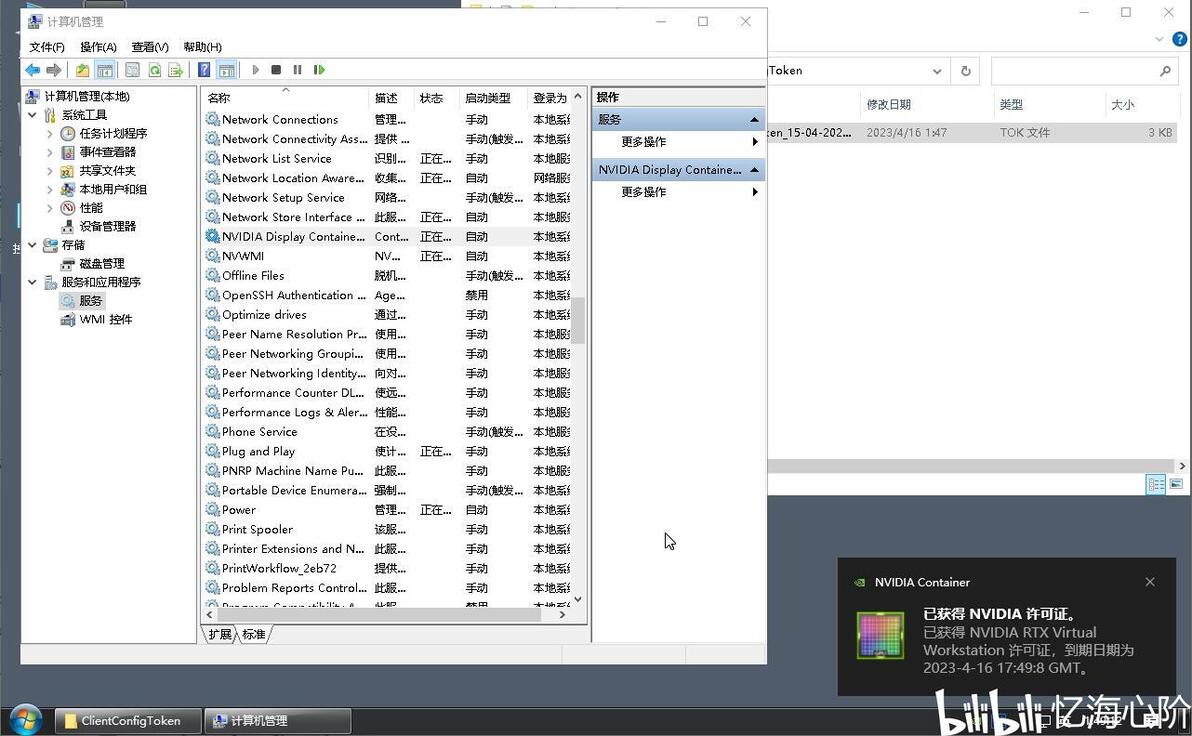Screen dimensions: 1192x736
Task: Click the services list scroll-down arrow
Action: pyautogui.click(x=579, y=599)
